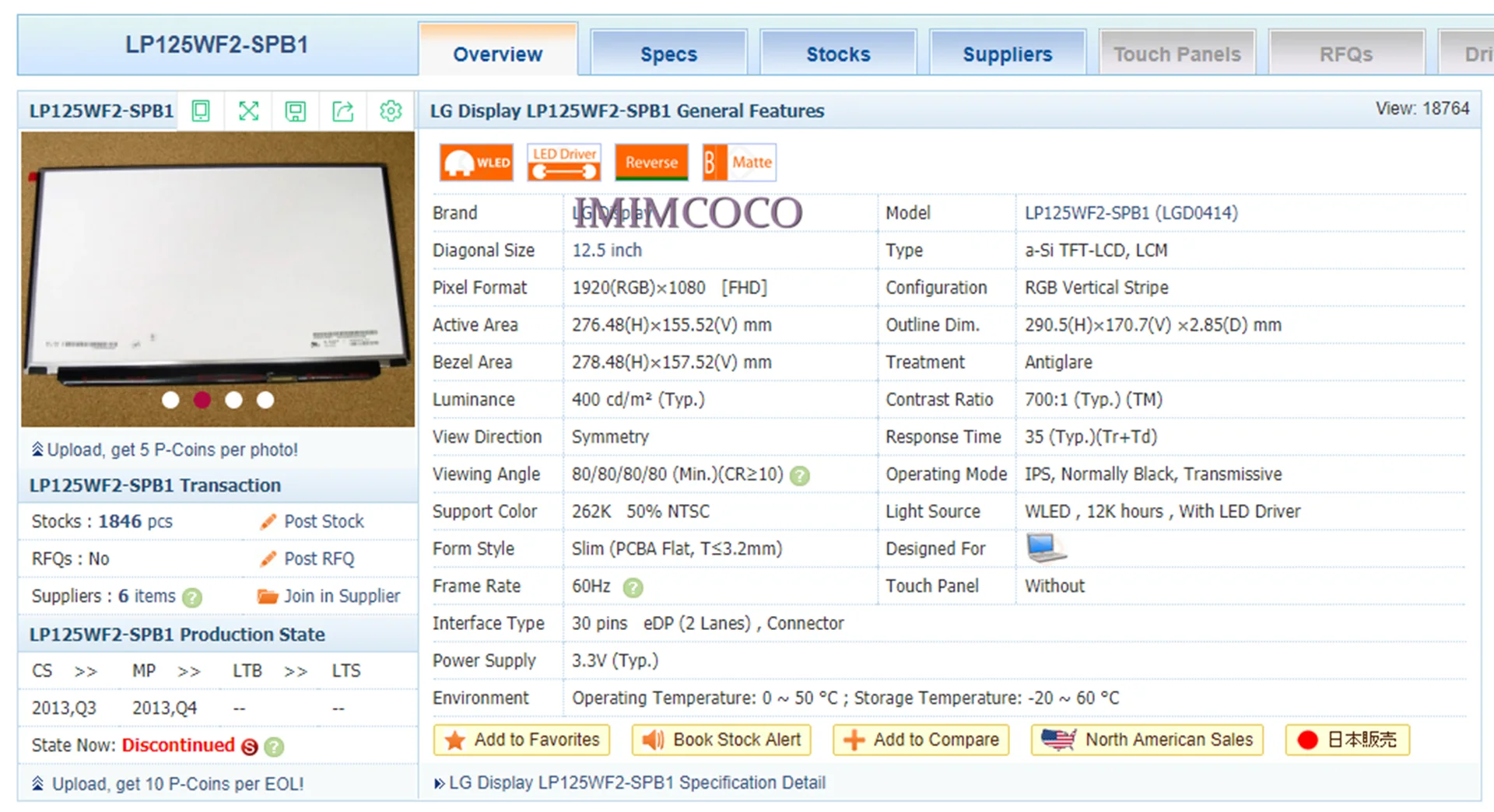Click Upload, get 10 P-Coins per EOL link
Viewport: 1494px width, 812px height.
click(x=177, y=784)
